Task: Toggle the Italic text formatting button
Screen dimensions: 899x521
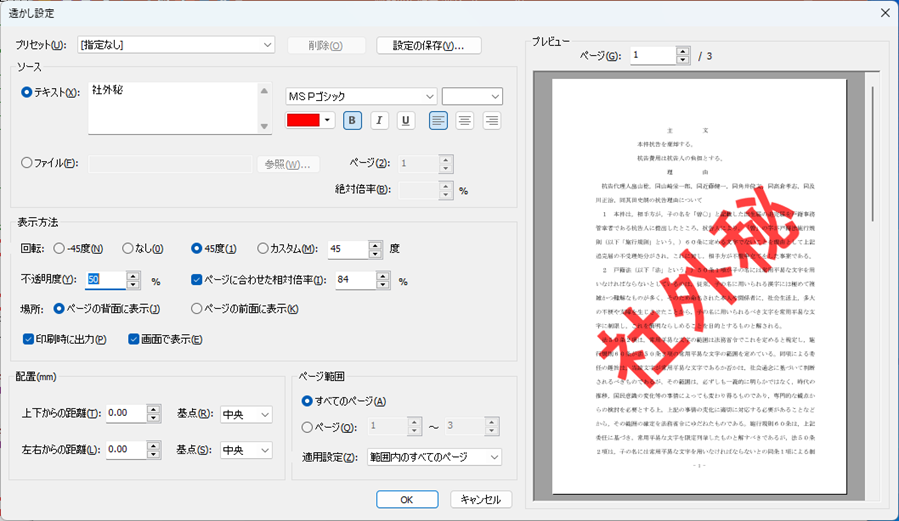Action: tap(379, 121)
